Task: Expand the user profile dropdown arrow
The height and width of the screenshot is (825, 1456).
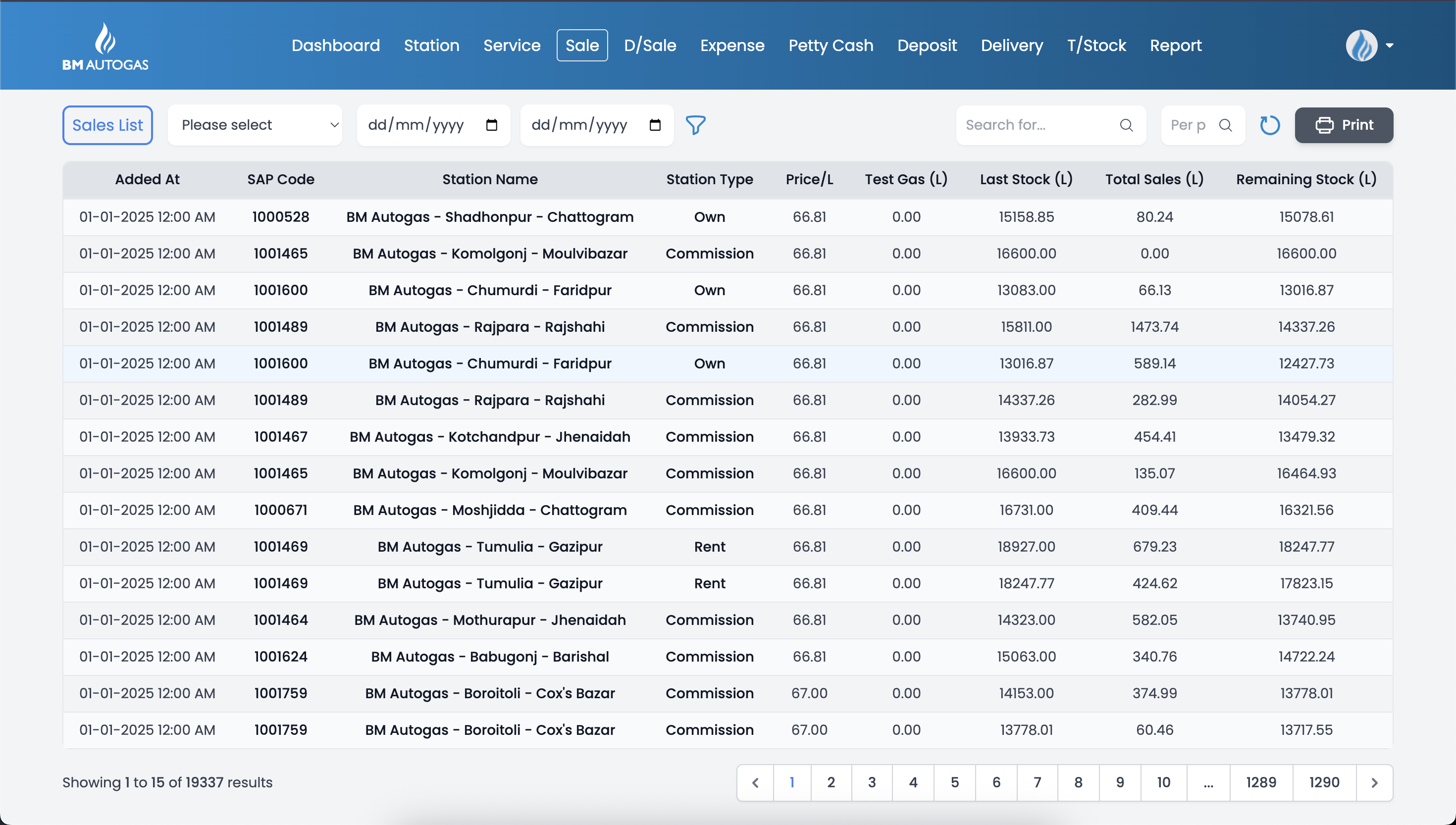Action: [x=1390, y=46]
